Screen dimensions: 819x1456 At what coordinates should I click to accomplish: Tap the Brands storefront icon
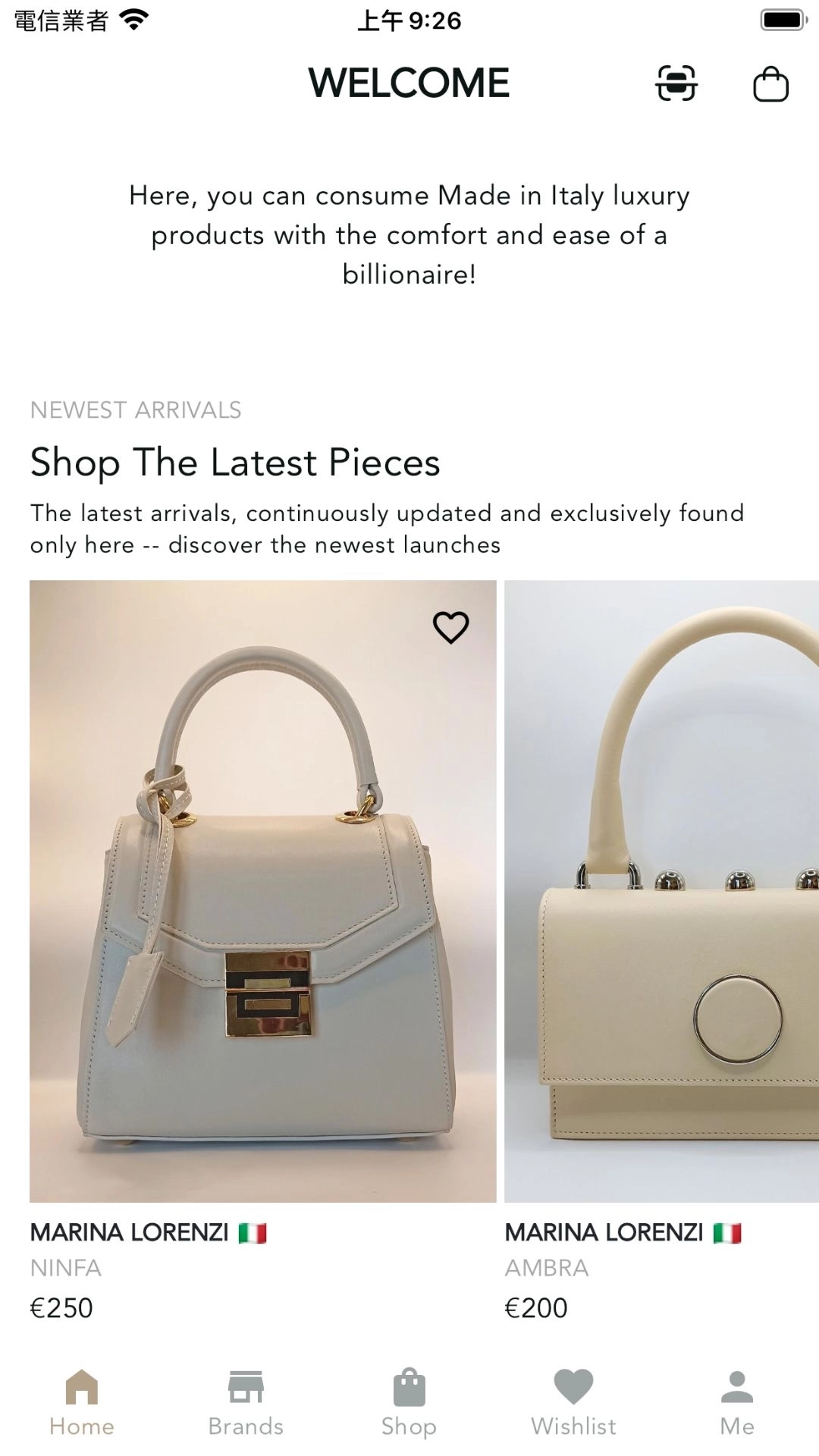246,1386
